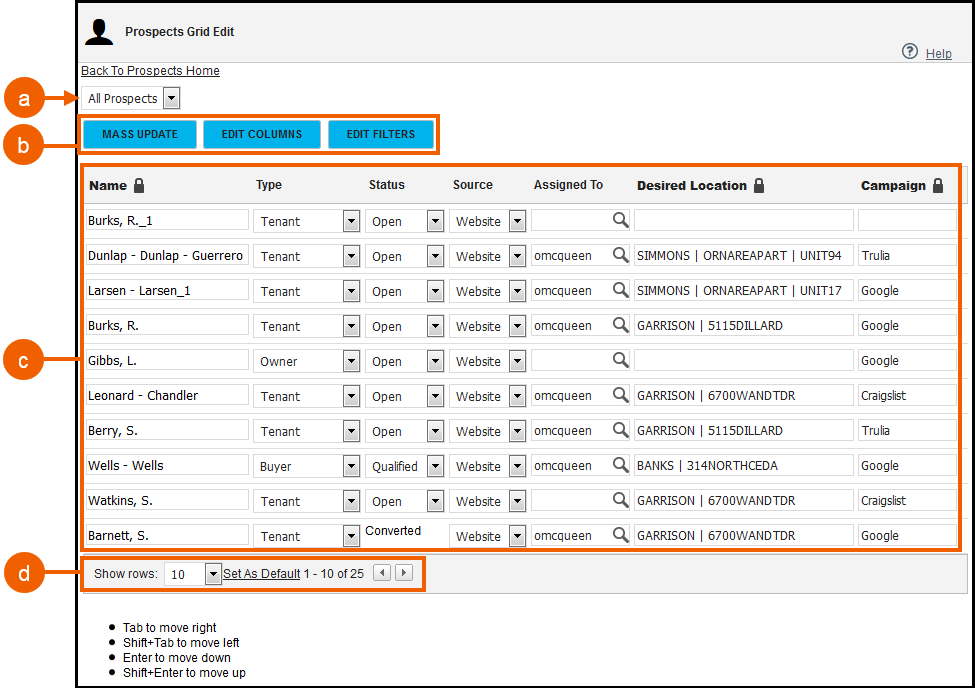Viewport: 975px width, 688px height.
Task: Click the Name field containing Larsen - Larsen_1
Action: click(x=167, y=291)
